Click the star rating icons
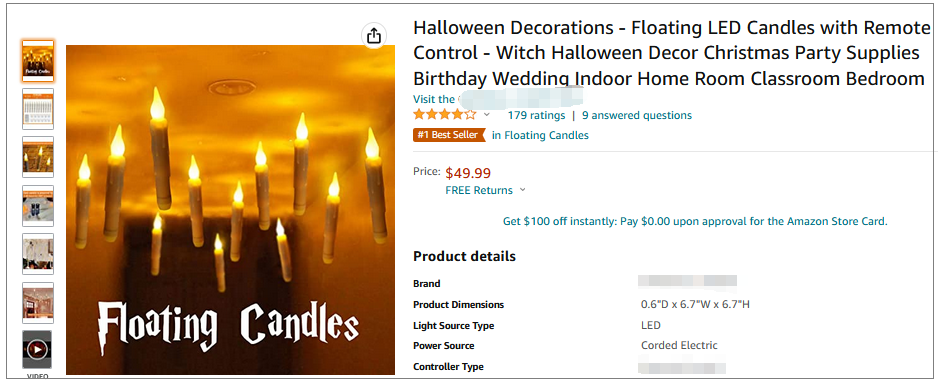This screenshot has height=383, width=938. [x=444, y=114]
